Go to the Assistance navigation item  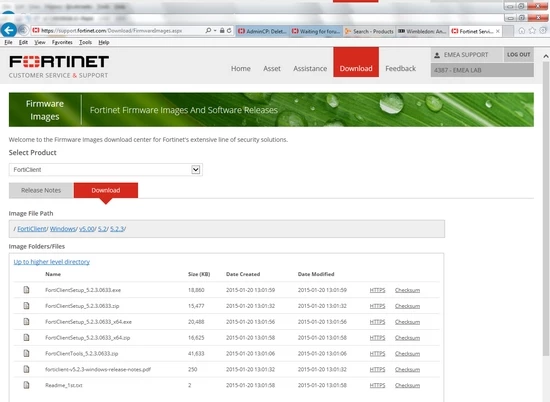(310, 68)
